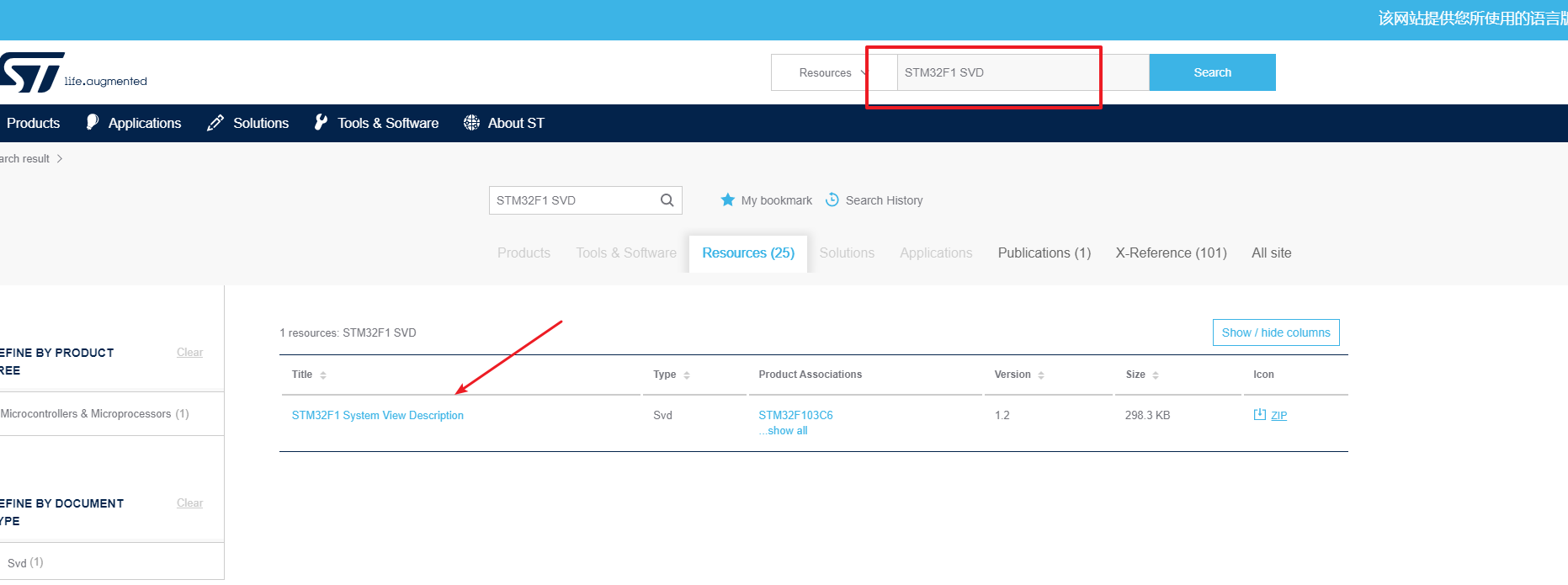
Task: Click the My bookmark star icon
Action: 728,199
